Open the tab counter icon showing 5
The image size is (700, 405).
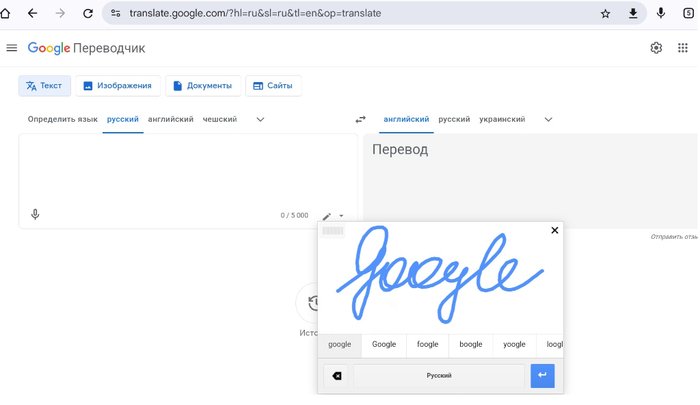(688, 13)
